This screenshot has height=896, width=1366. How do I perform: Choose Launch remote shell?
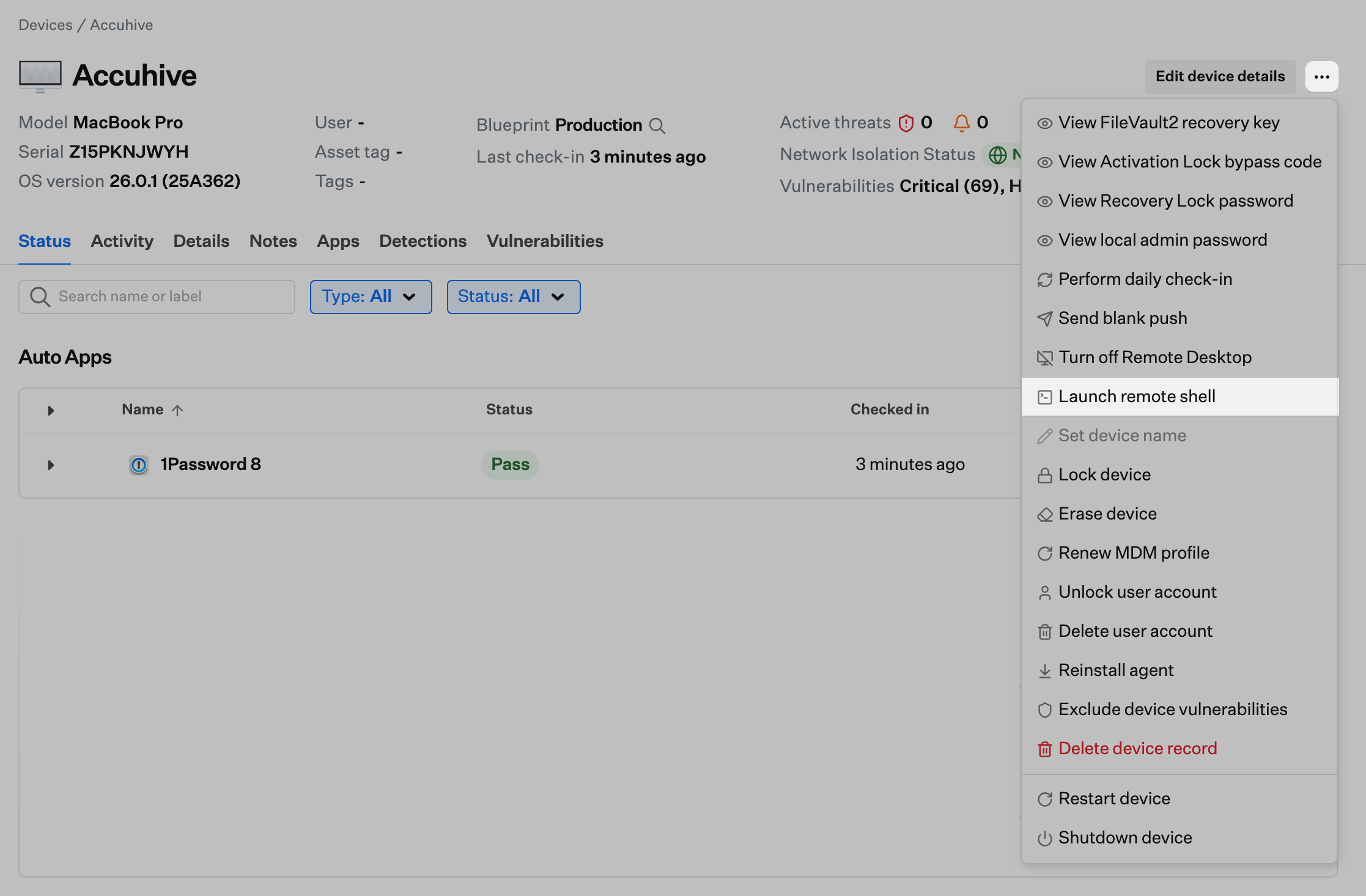1179,397
